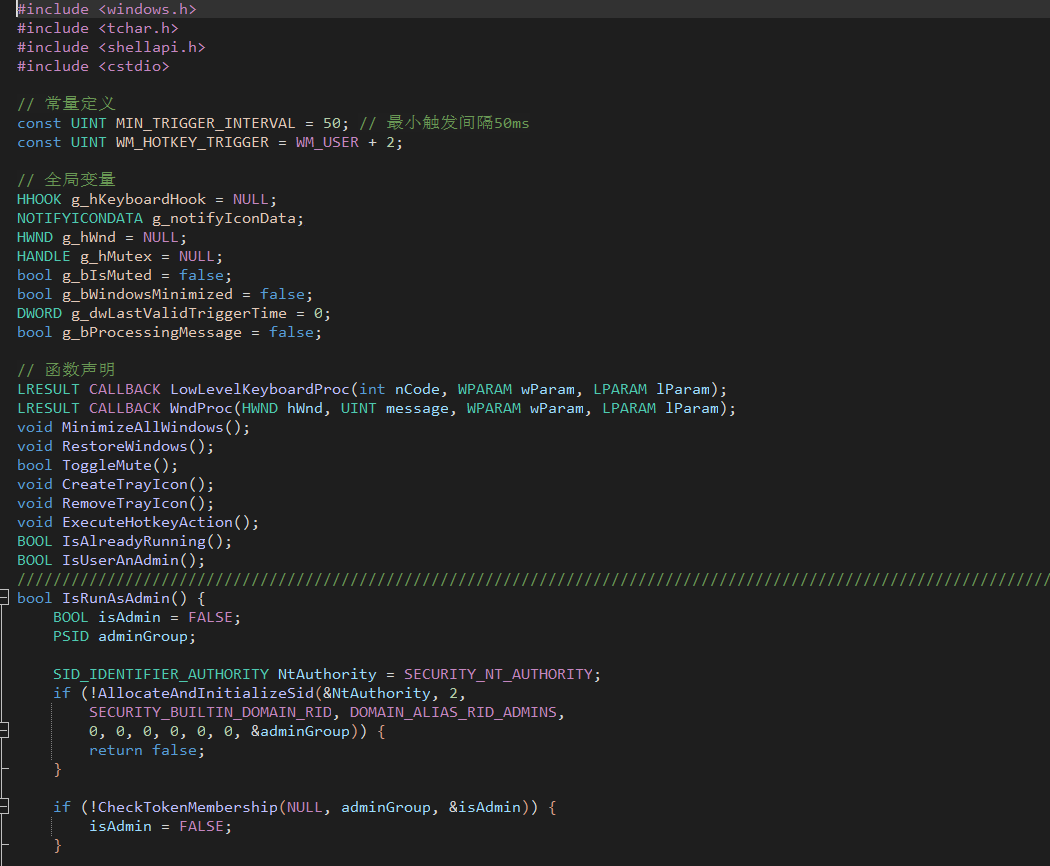Collapse the CheckTokenMembership if-block fold marker

tap(5, 807)
